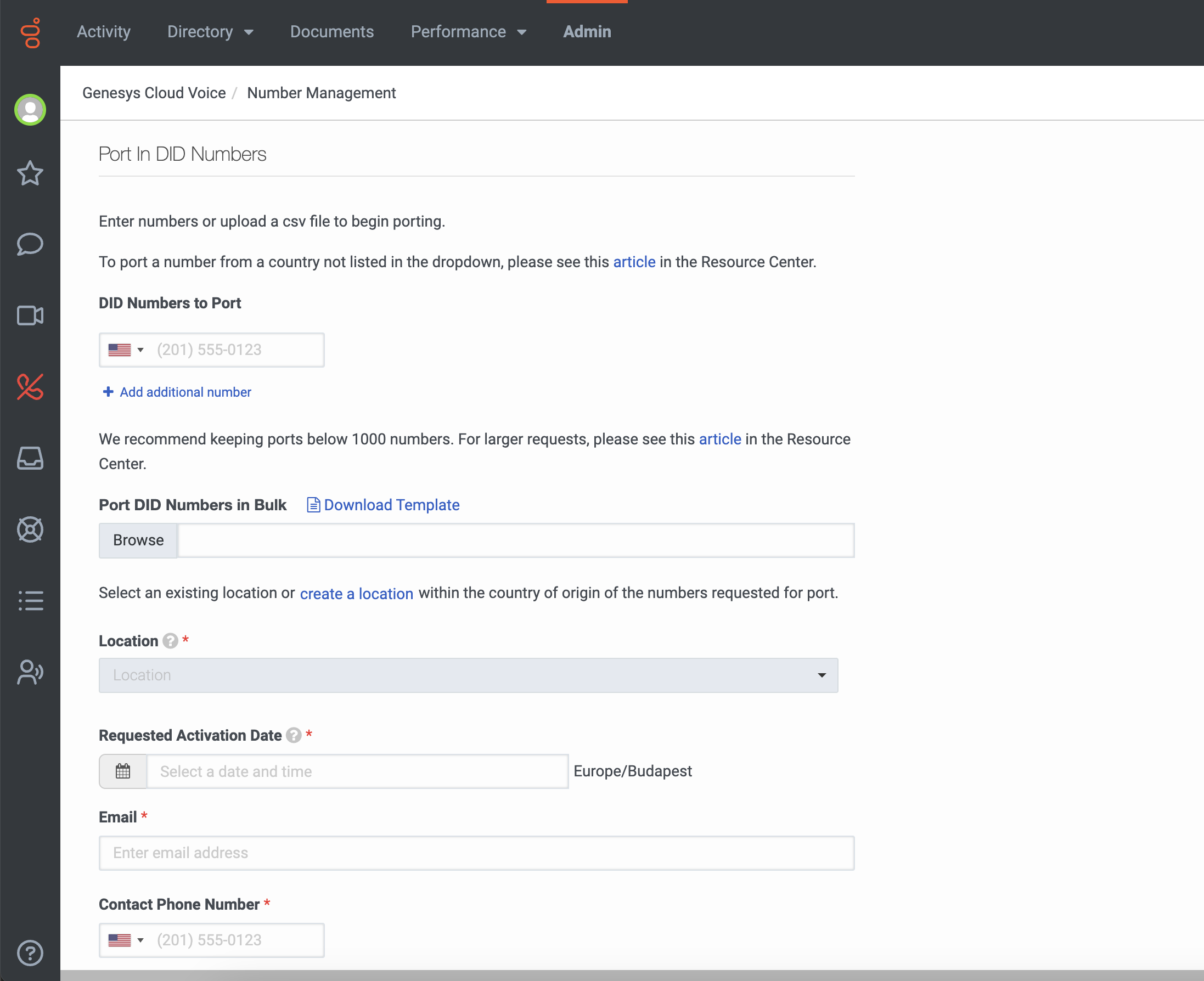1204x981 pixels.
Task: Expand the Performance menu dropdown
Action: (x=468, y=32)
